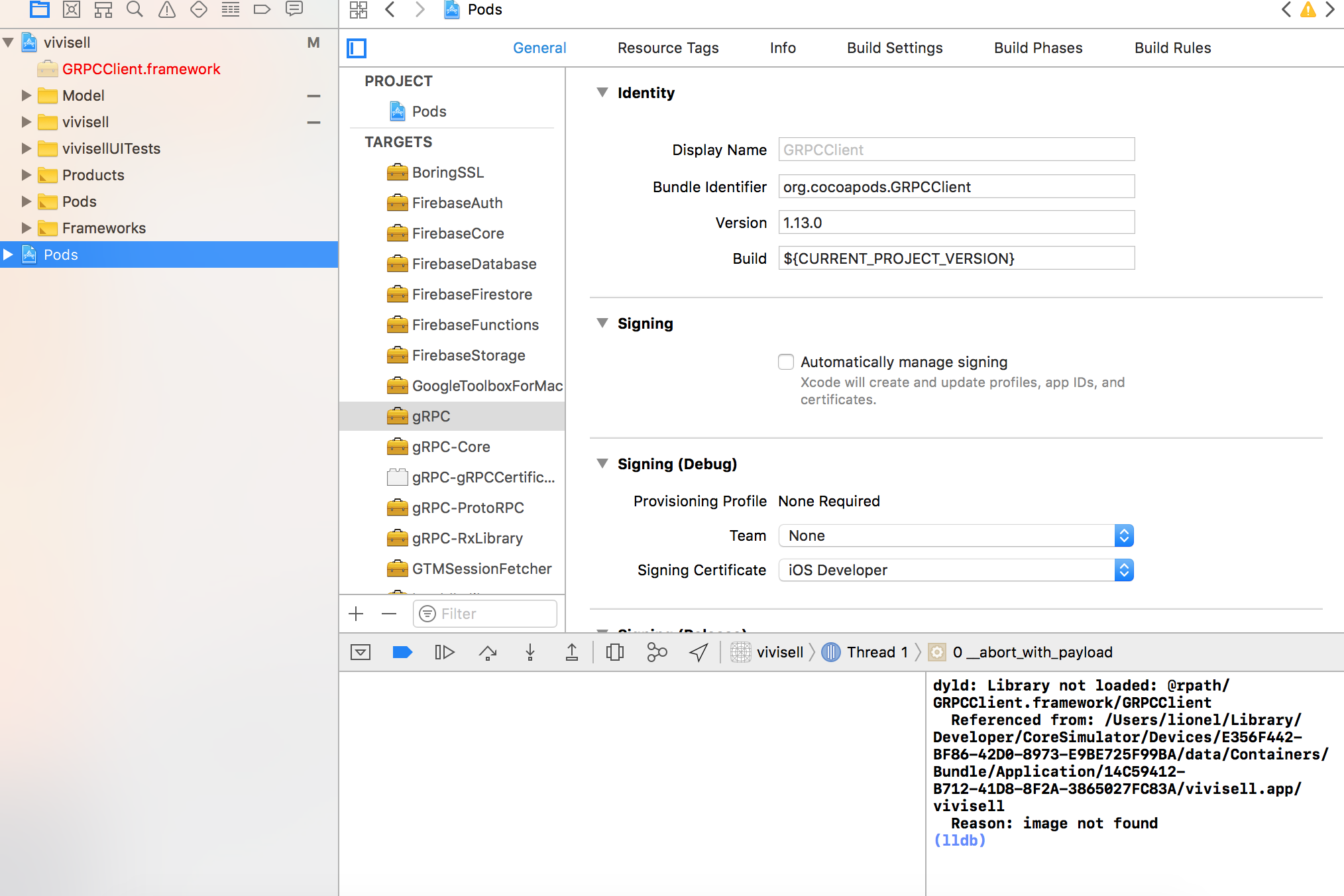Expand the Products folder
Image resolution: width=1344 pixels, height=896 pixels.
click(27, 174)
